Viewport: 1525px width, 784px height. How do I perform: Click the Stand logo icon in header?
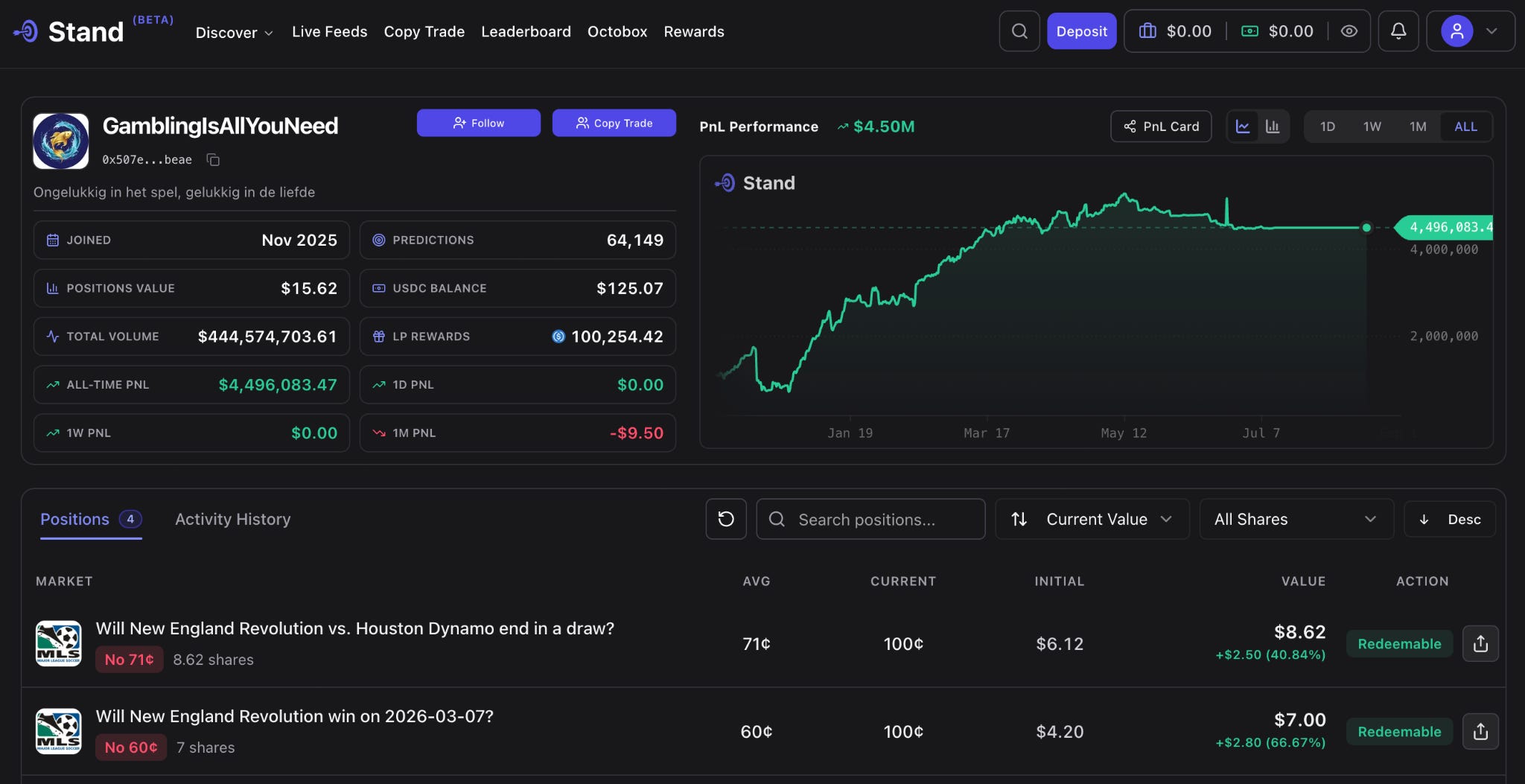(26, 31)
